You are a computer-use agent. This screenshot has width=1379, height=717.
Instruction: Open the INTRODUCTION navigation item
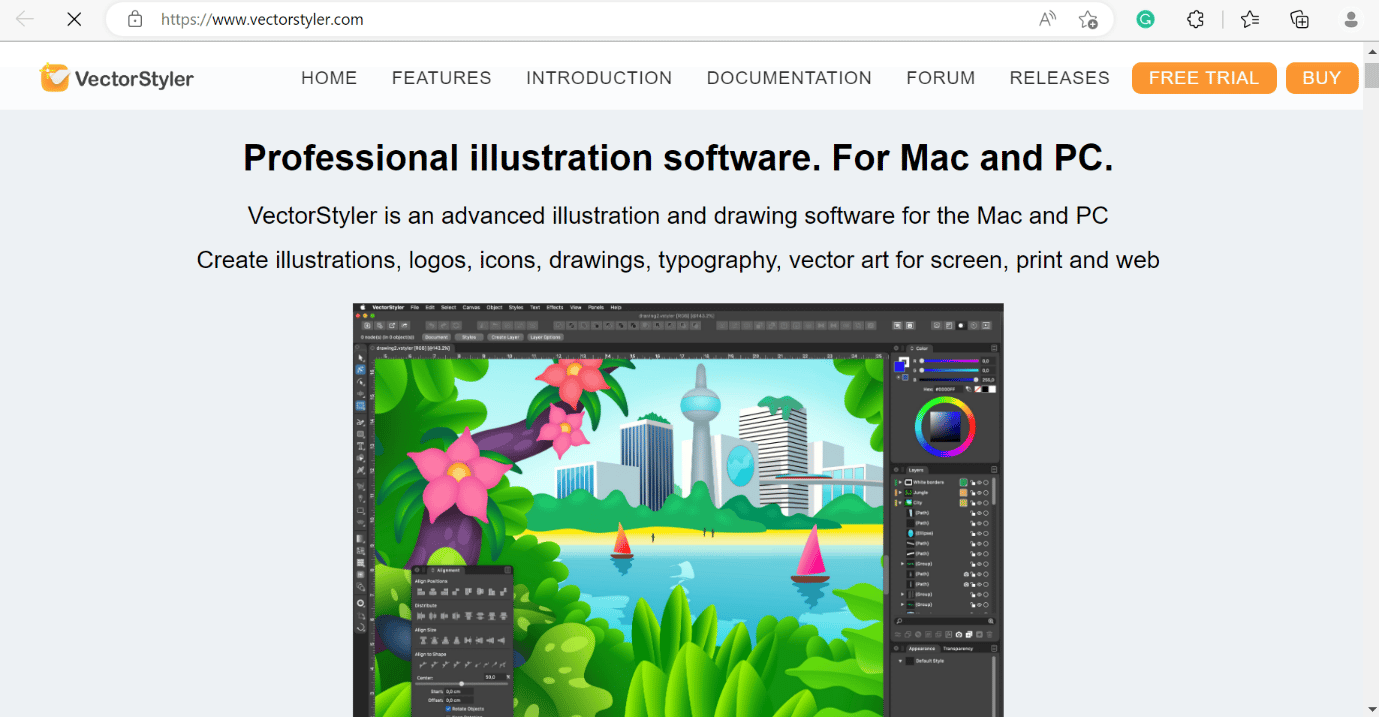(599, 78)
